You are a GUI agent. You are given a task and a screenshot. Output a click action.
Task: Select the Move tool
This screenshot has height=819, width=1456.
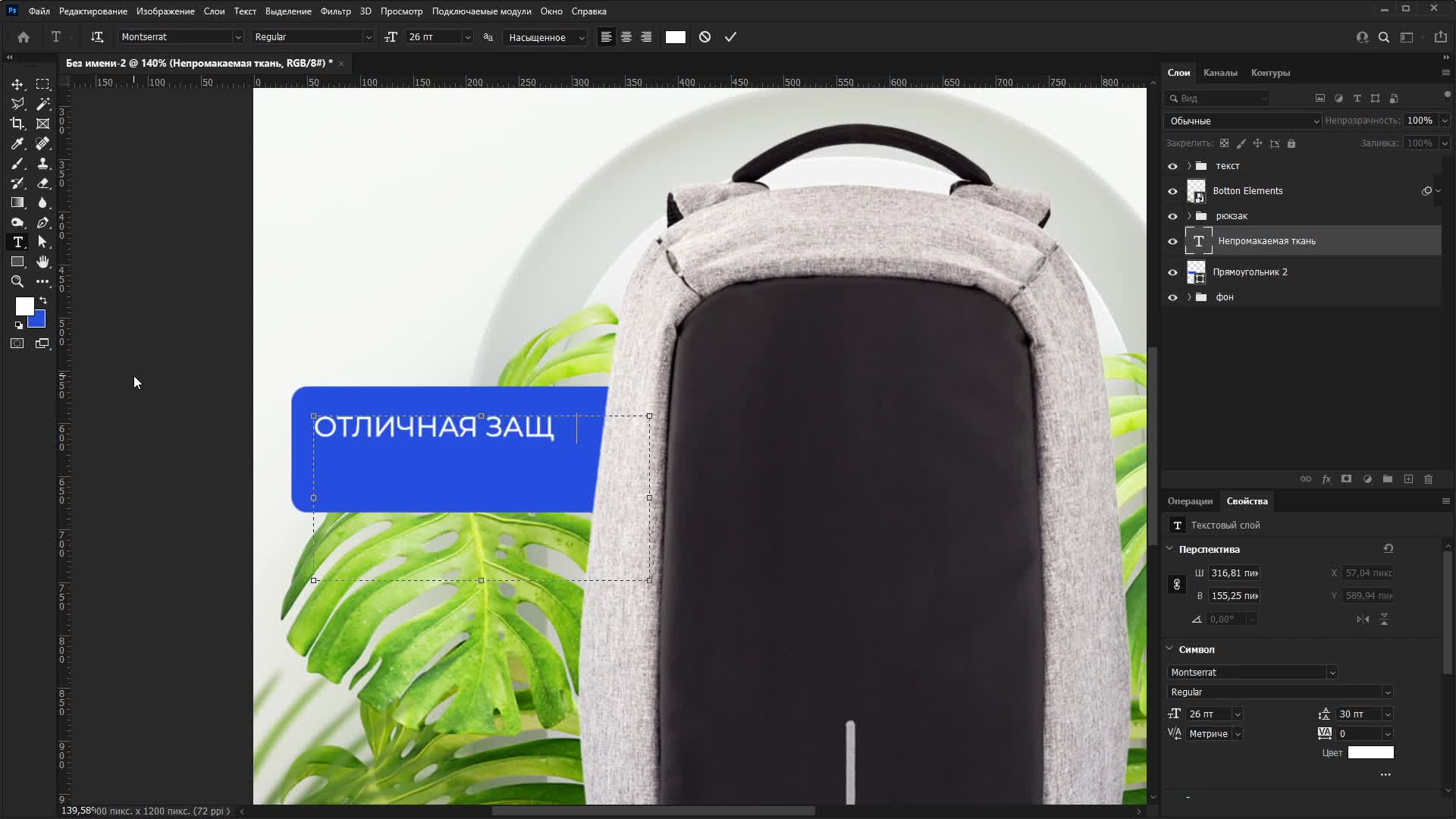[17, 84]
